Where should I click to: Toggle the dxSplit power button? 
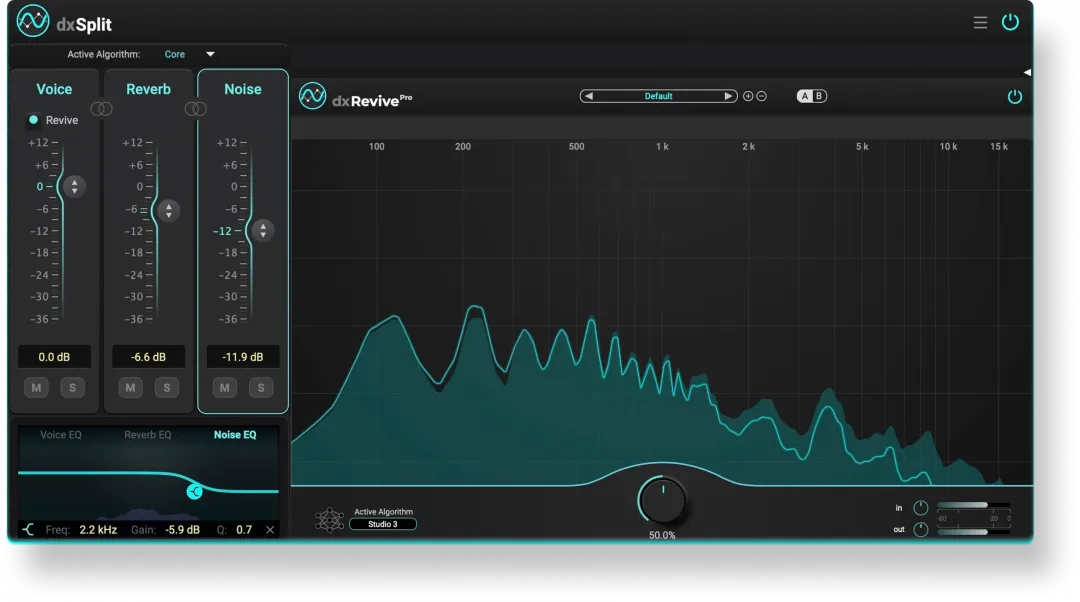click(x=1010, y=22)
